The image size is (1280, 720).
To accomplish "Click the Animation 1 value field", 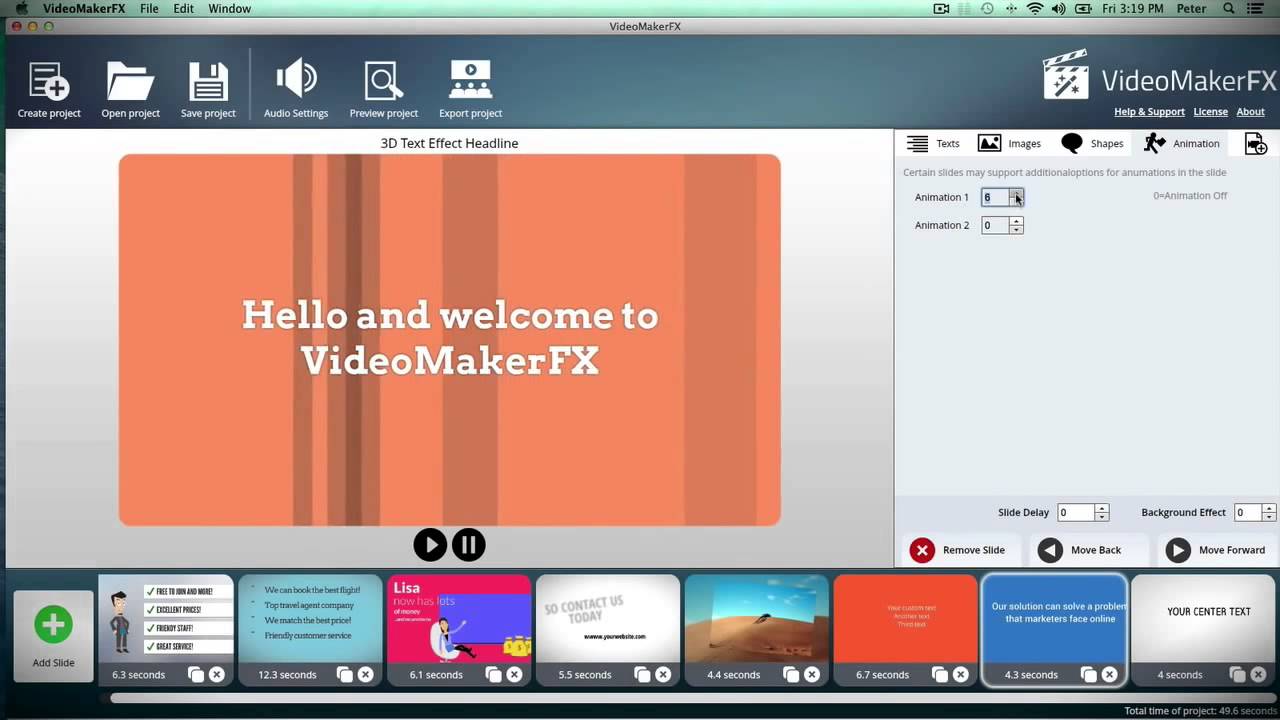I will [995, 197].
